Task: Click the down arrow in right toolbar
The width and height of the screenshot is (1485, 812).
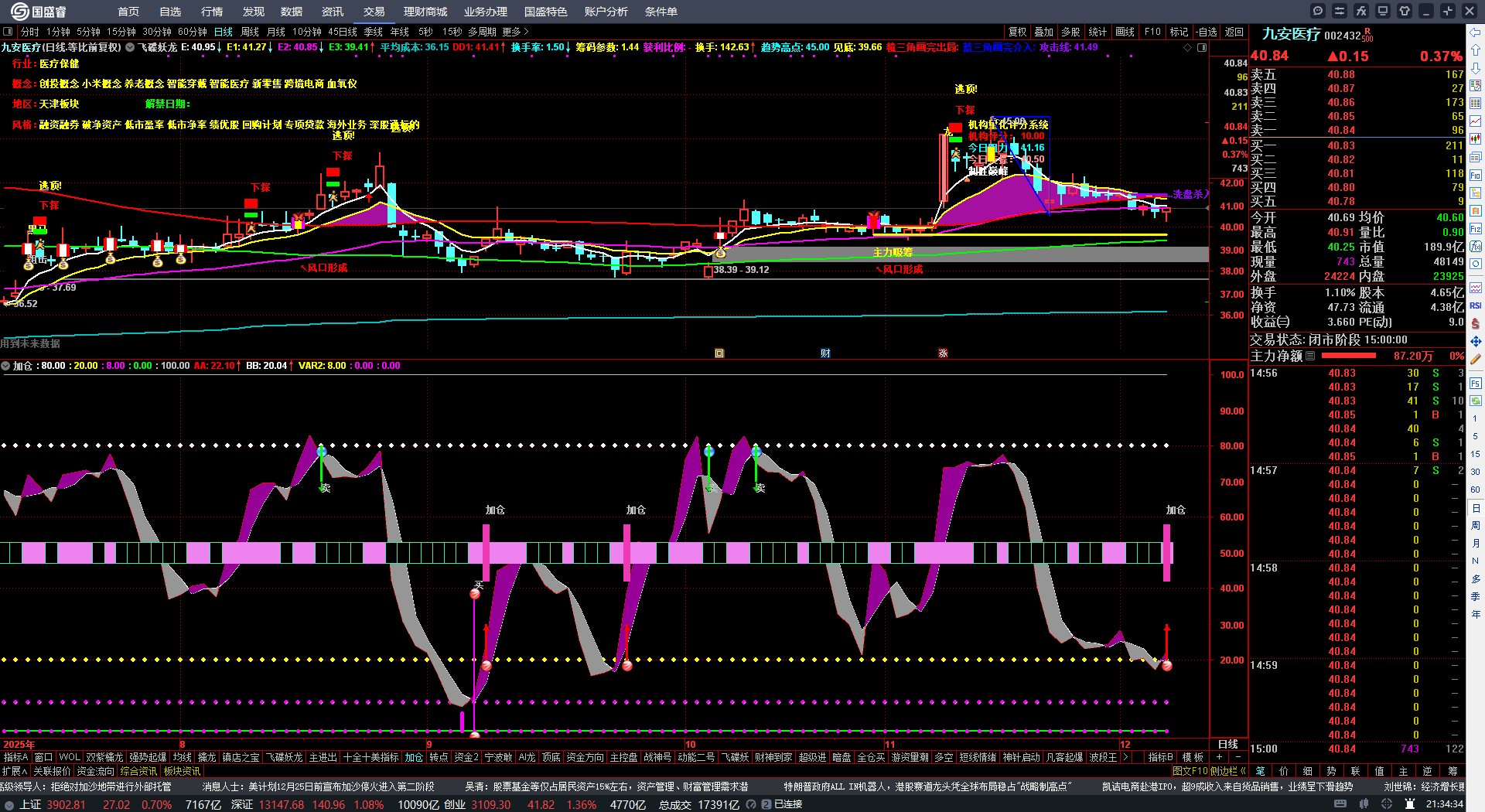Action: tap(1476, 68)
